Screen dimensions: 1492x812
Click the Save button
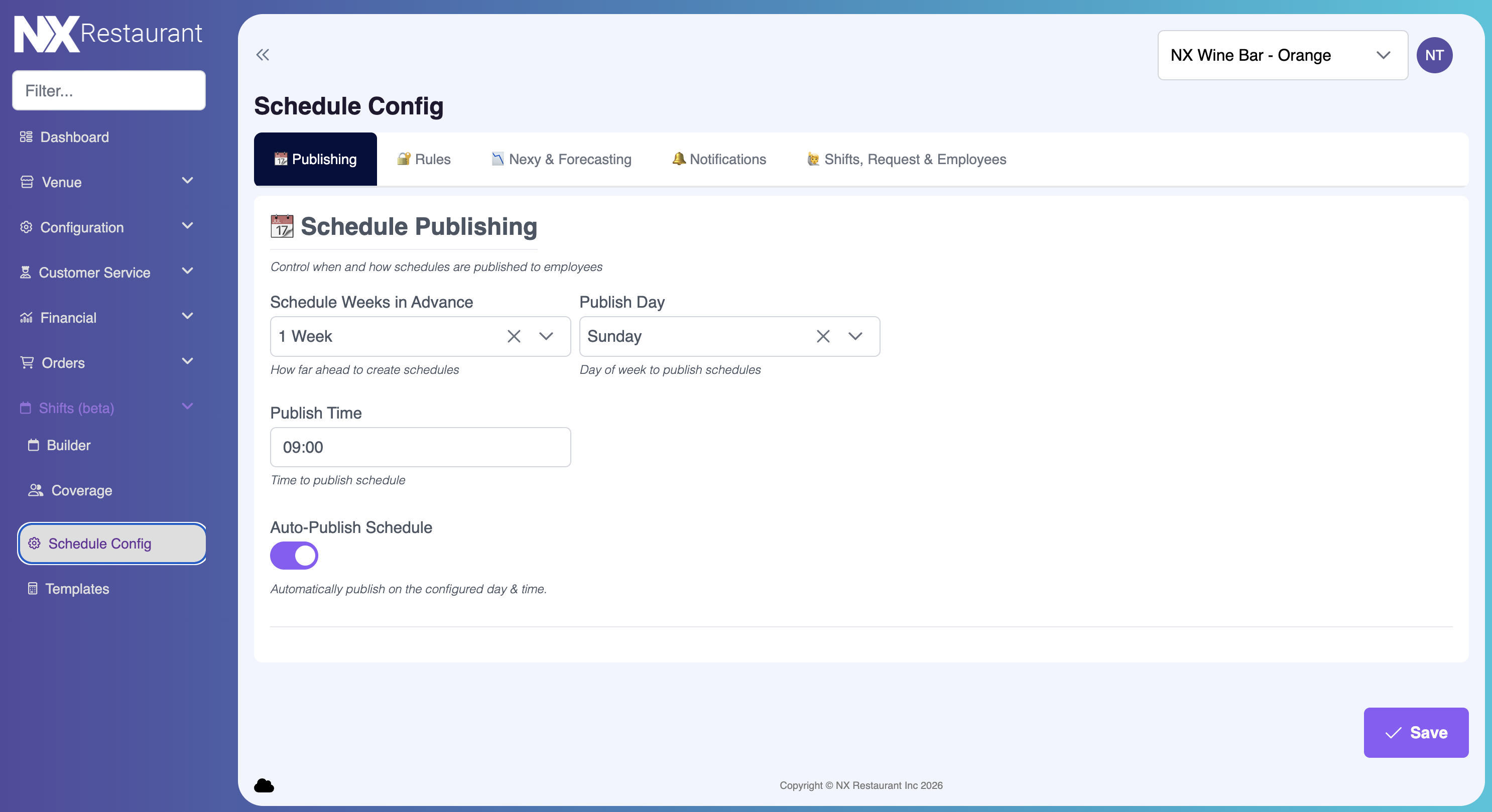[x=1416, y=732]
